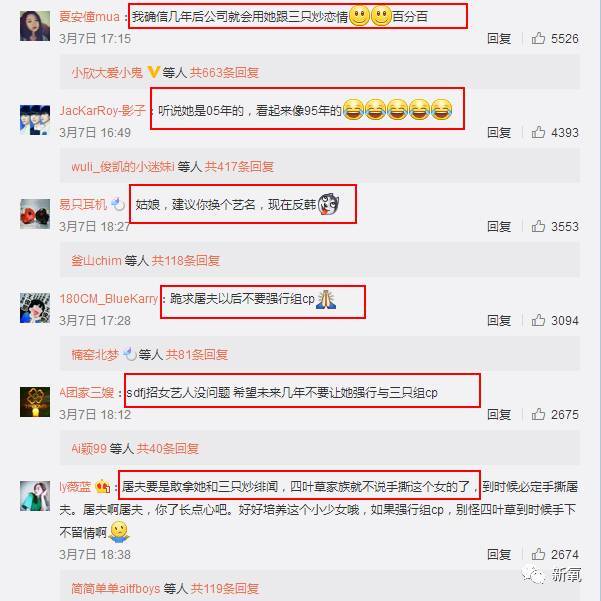The image size is (601, 601).
Task: Expand the 共118条回复 replies
Action: click(186, 261)
